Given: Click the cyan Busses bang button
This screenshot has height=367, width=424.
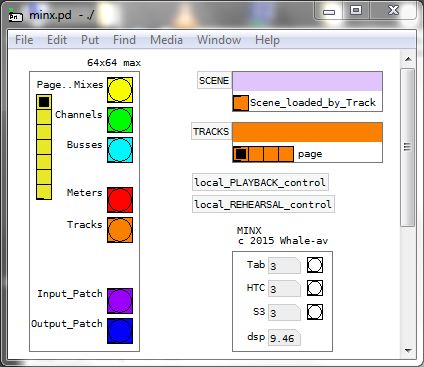Looking at the screenshot, I should [x=120, y=150].
